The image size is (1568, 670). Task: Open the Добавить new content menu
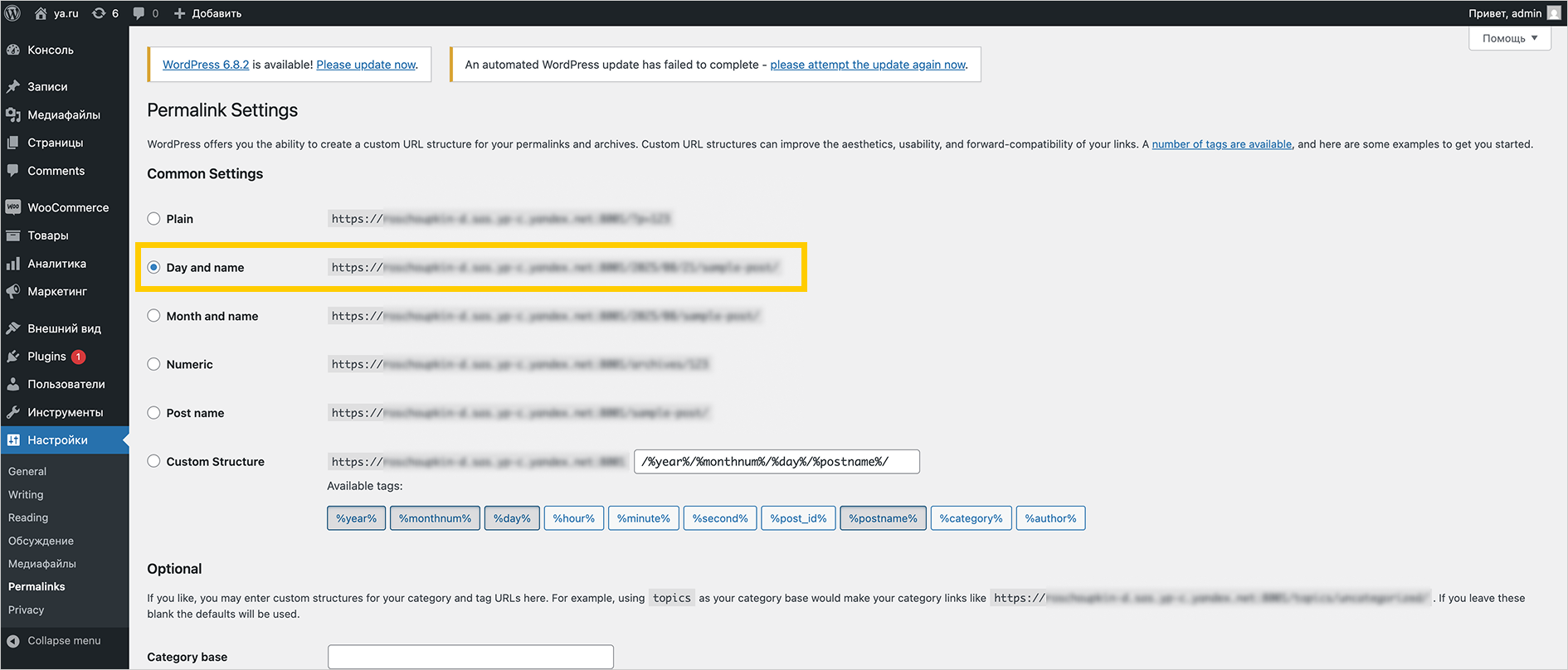pos(207,13)
